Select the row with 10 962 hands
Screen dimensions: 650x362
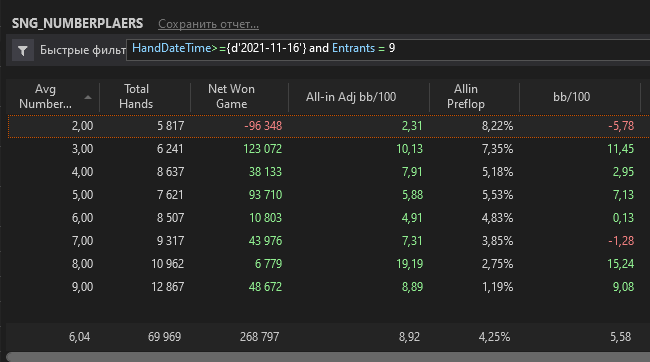pyautogui.click(x=329, y=264)
